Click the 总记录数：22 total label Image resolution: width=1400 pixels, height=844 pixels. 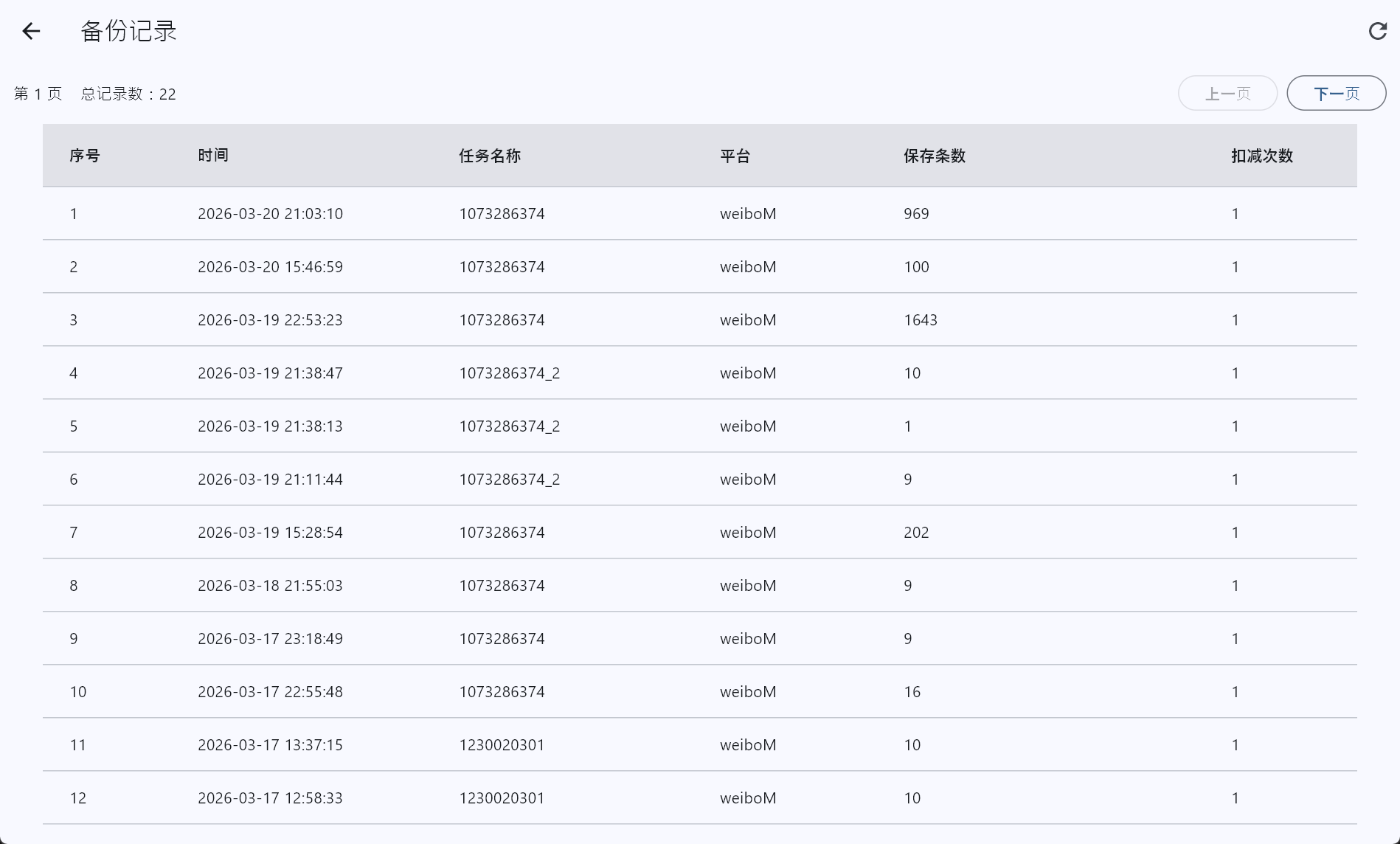[x=128, y=94]
